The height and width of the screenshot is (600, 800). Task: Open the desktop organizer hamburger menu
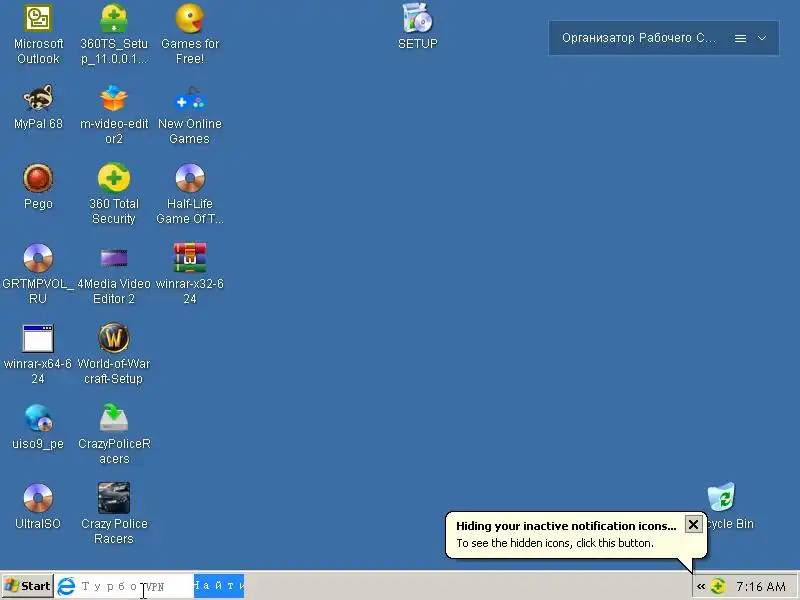tap(740, 38)
